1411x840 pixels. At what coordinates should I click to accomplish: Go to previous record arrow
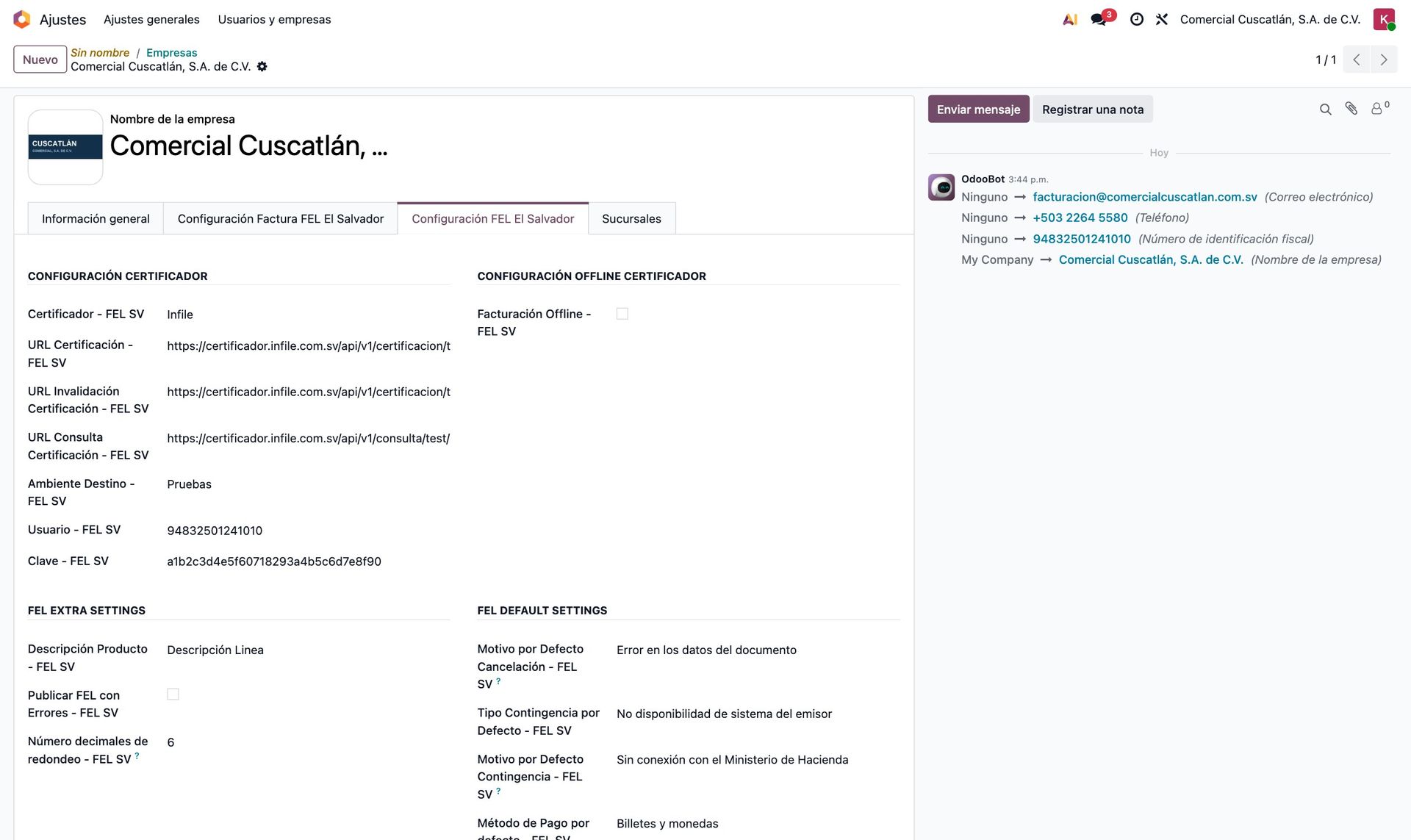(1356, 60)
